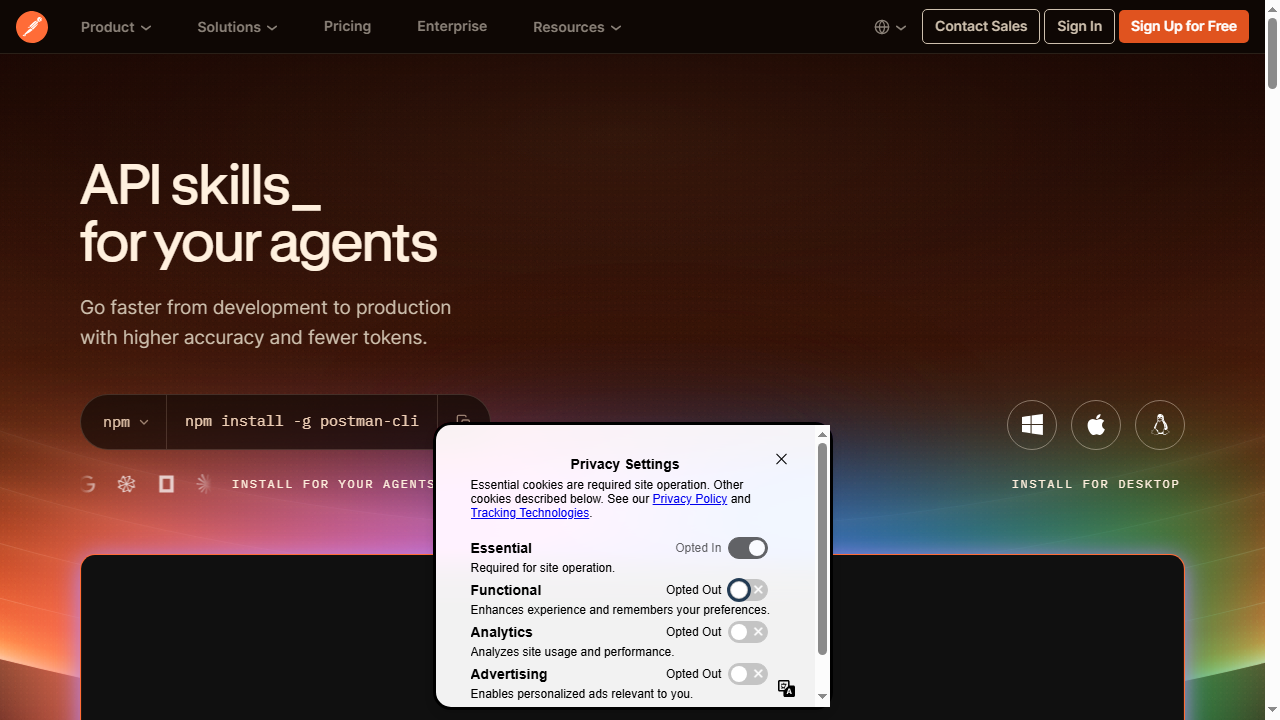Copy the npm install command

coord(463,420)
